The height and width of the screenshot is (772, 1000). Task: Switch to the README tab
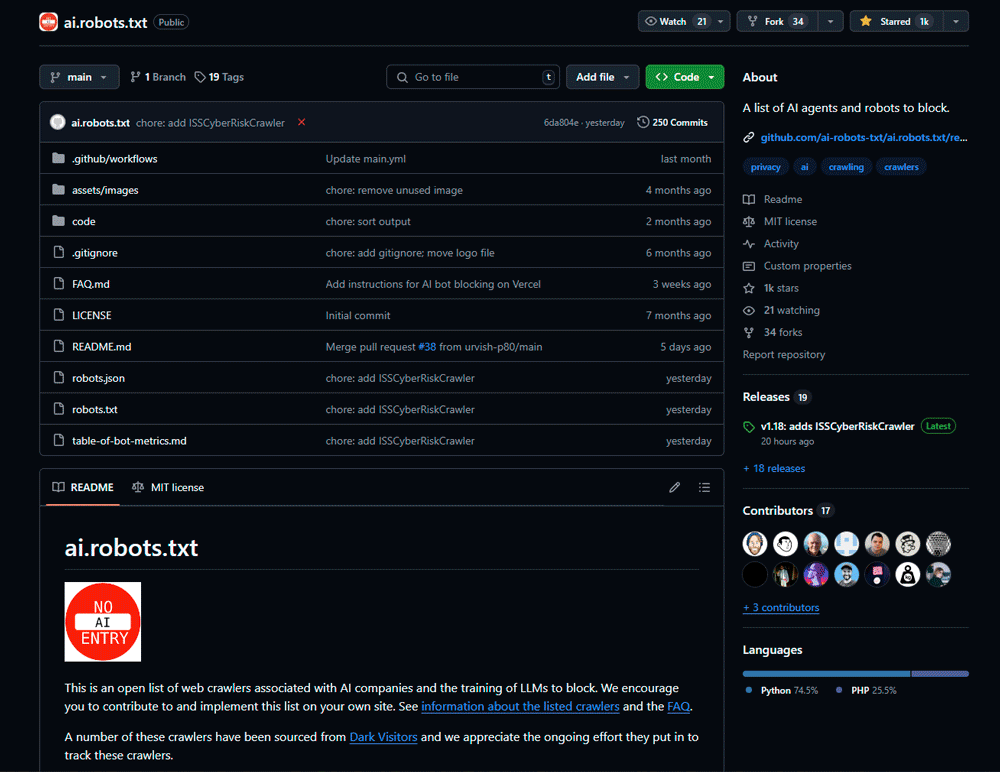[x=83, y=487]
